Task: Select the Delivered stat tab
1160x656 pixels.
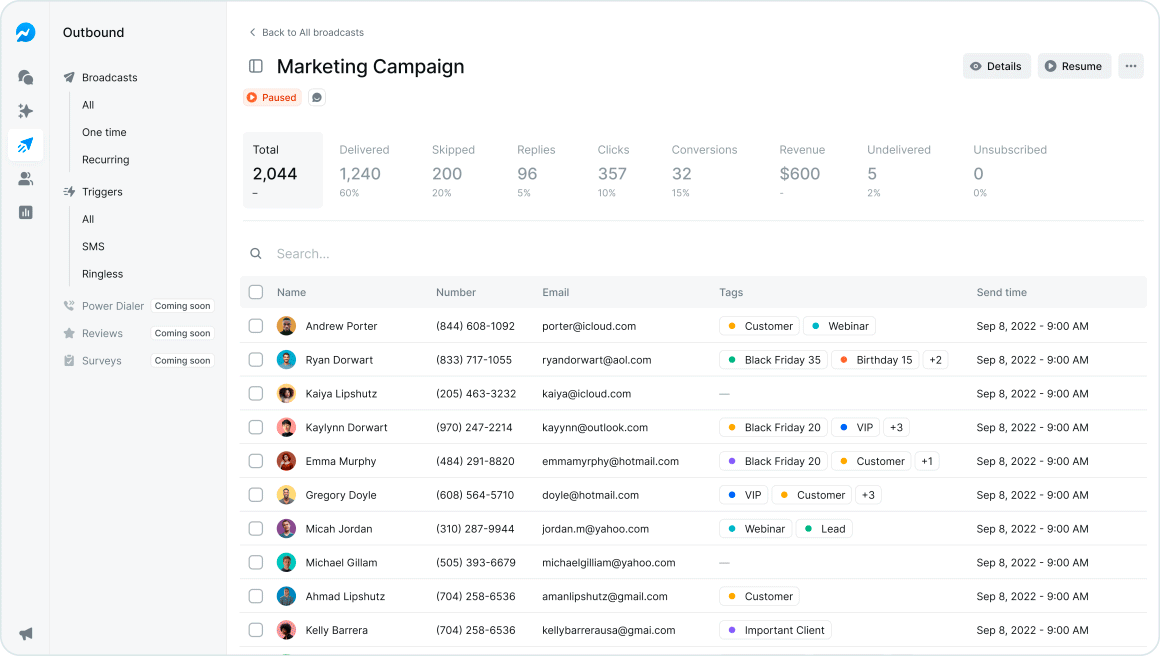Action: (364, 170)
